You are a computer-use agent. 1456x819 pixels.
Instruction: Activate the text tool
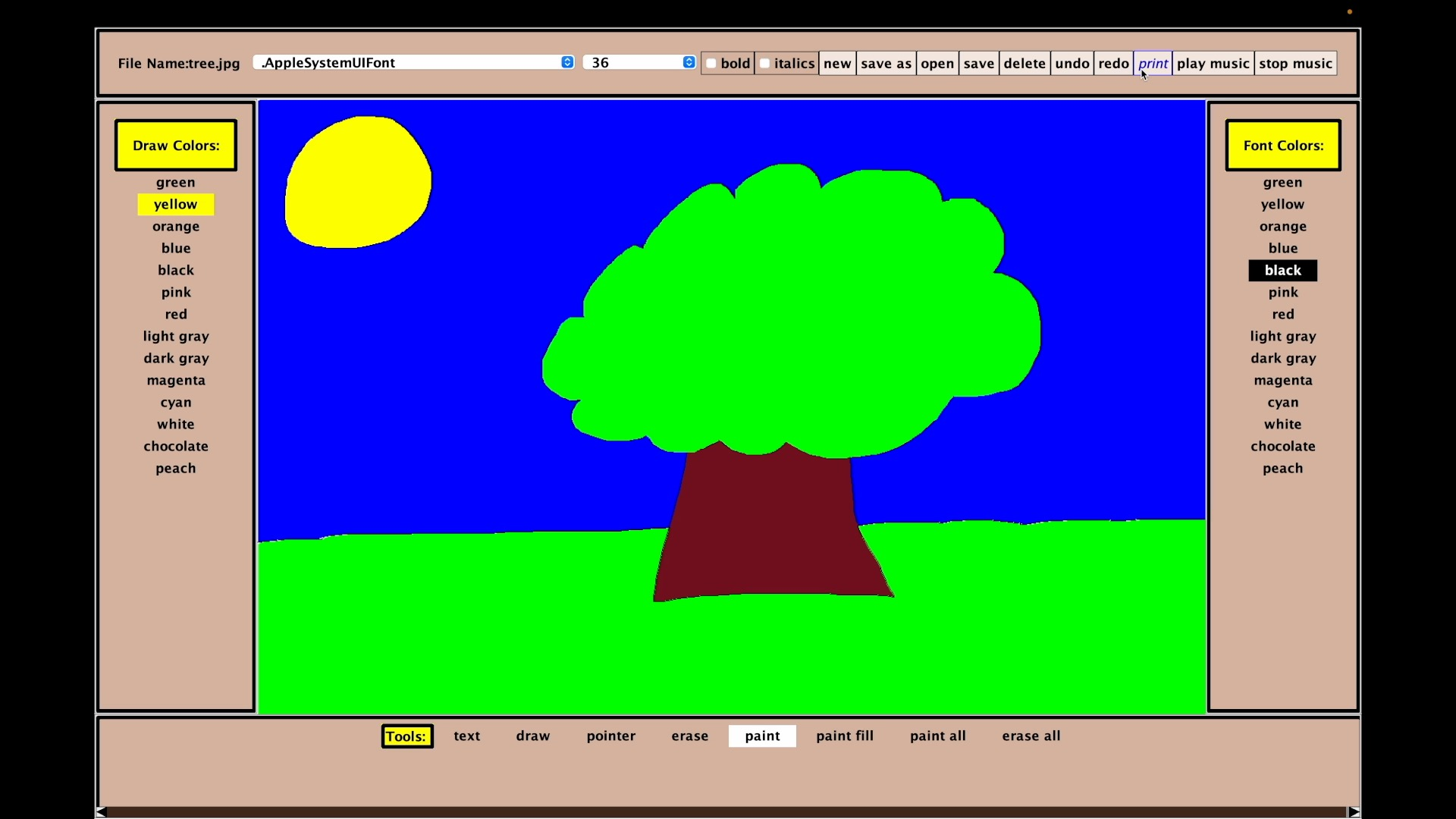pos(466,736)
